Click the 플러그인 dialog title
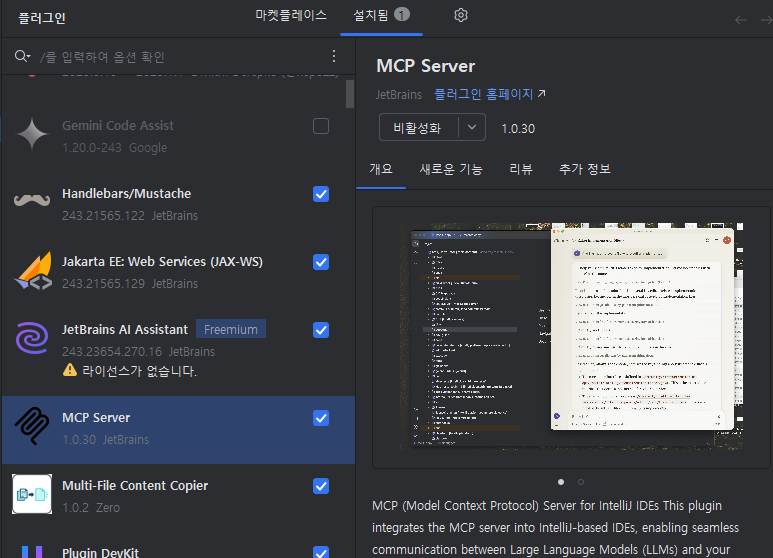This screenshot has width=773, height=558. pyautogui.click(x=42, y=18)
